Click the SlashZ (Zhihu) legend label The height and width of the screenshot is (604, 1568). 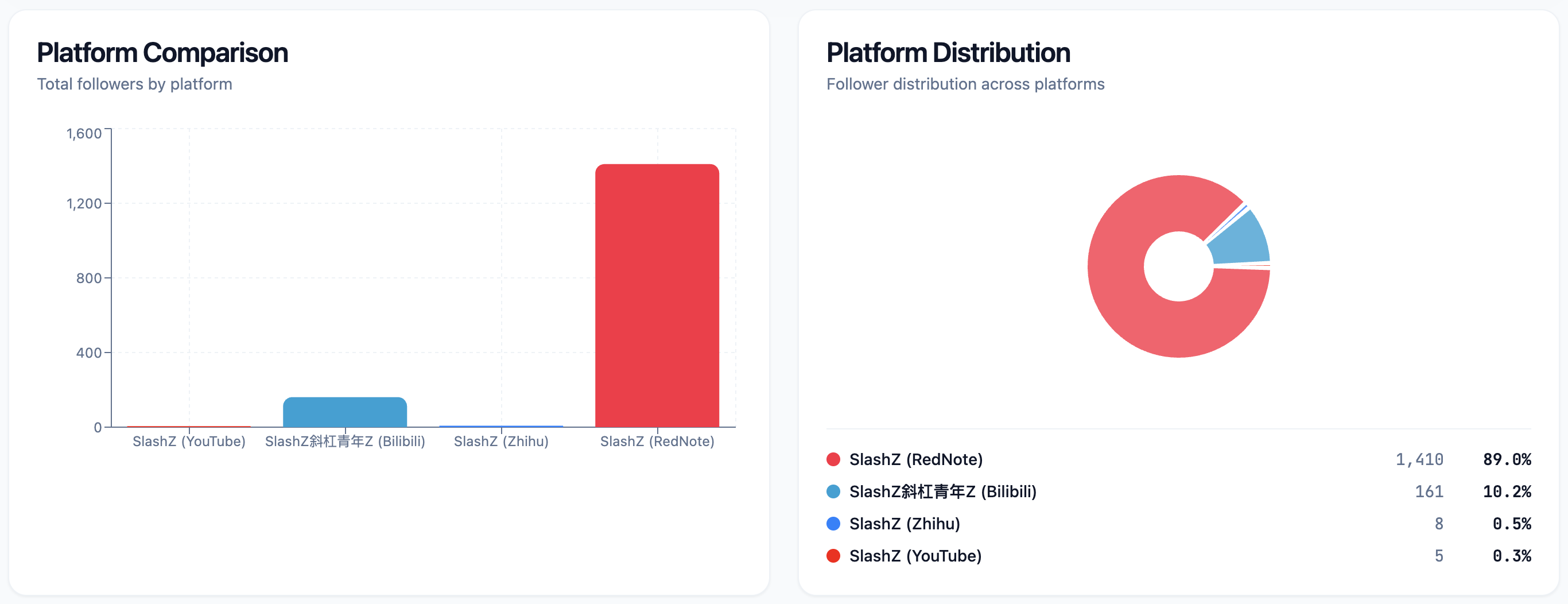pos(905,524)
